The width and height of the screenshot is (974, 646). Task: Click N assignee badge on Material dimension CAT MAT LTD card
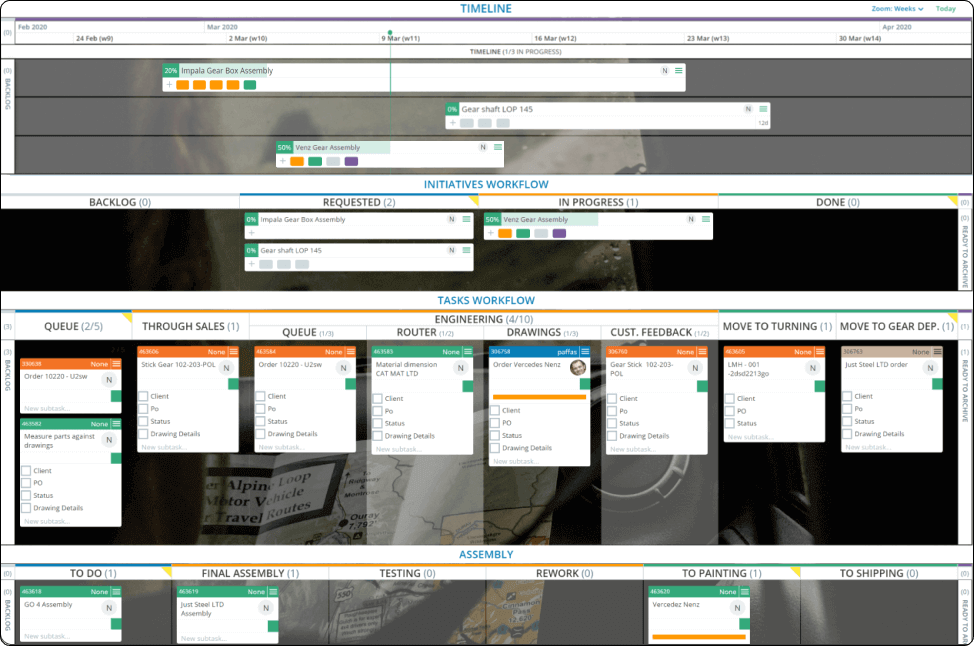coord(461,368)
